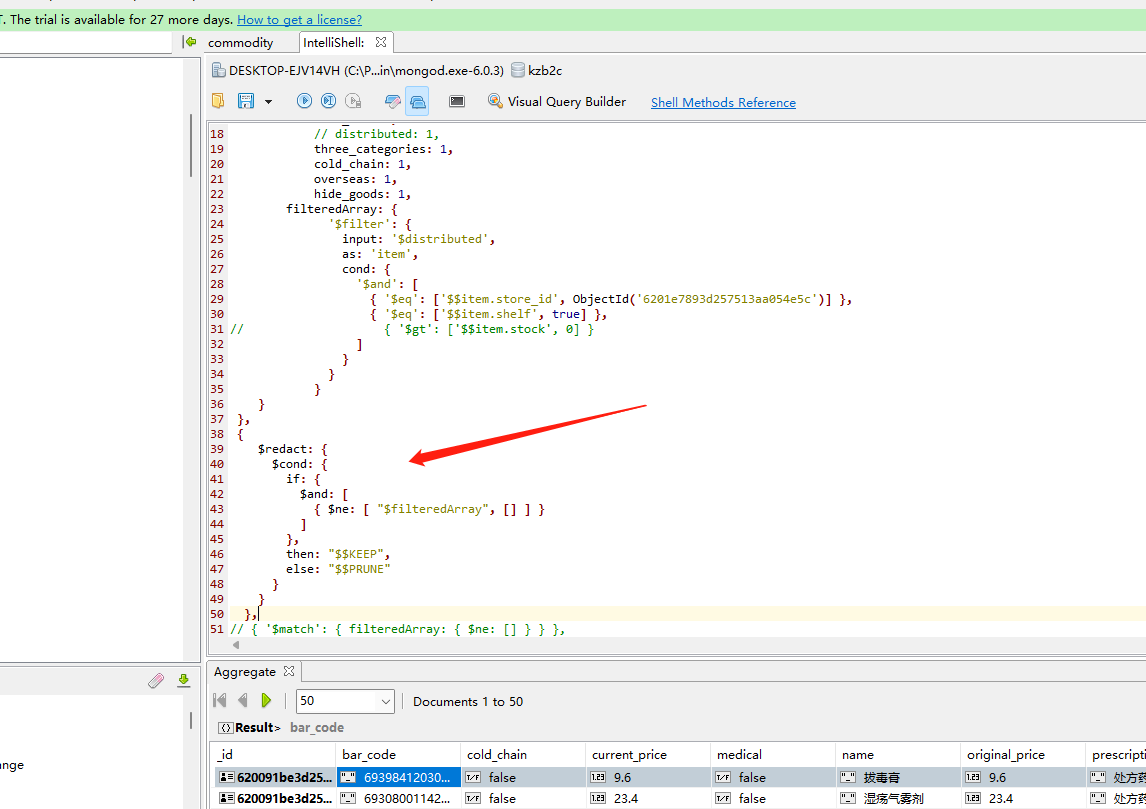Sort by the cold_chain column header
Viewport: 1146px width, 809px height.
(x=523, y=754)
